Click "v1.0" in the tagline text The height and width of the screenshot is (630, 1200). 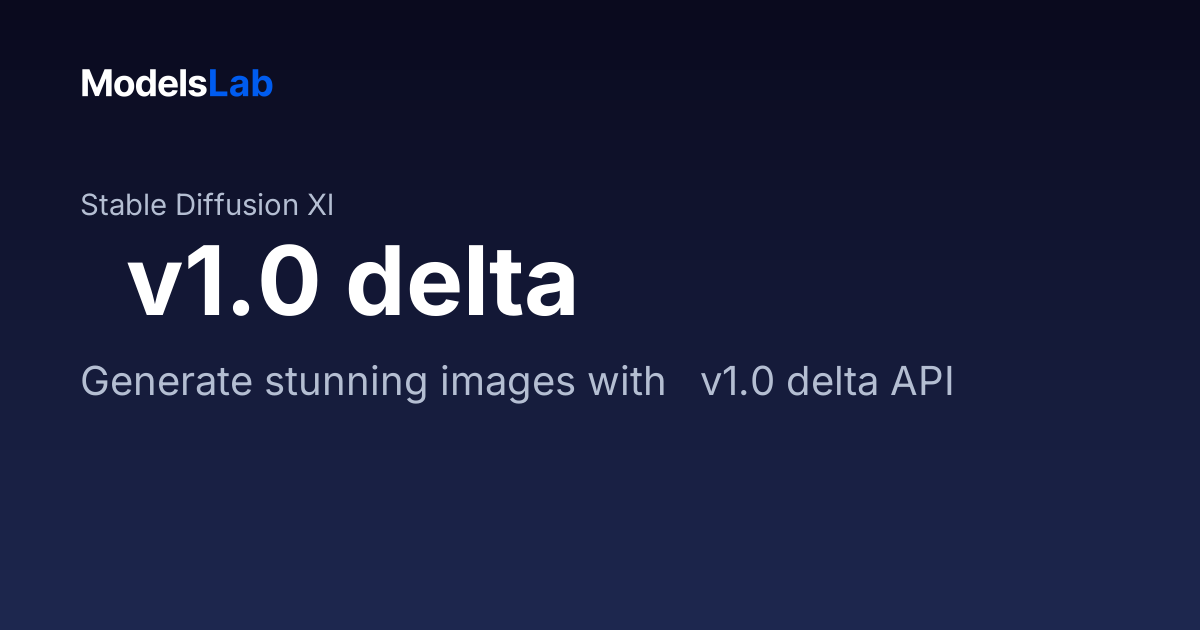click(738, 382)
